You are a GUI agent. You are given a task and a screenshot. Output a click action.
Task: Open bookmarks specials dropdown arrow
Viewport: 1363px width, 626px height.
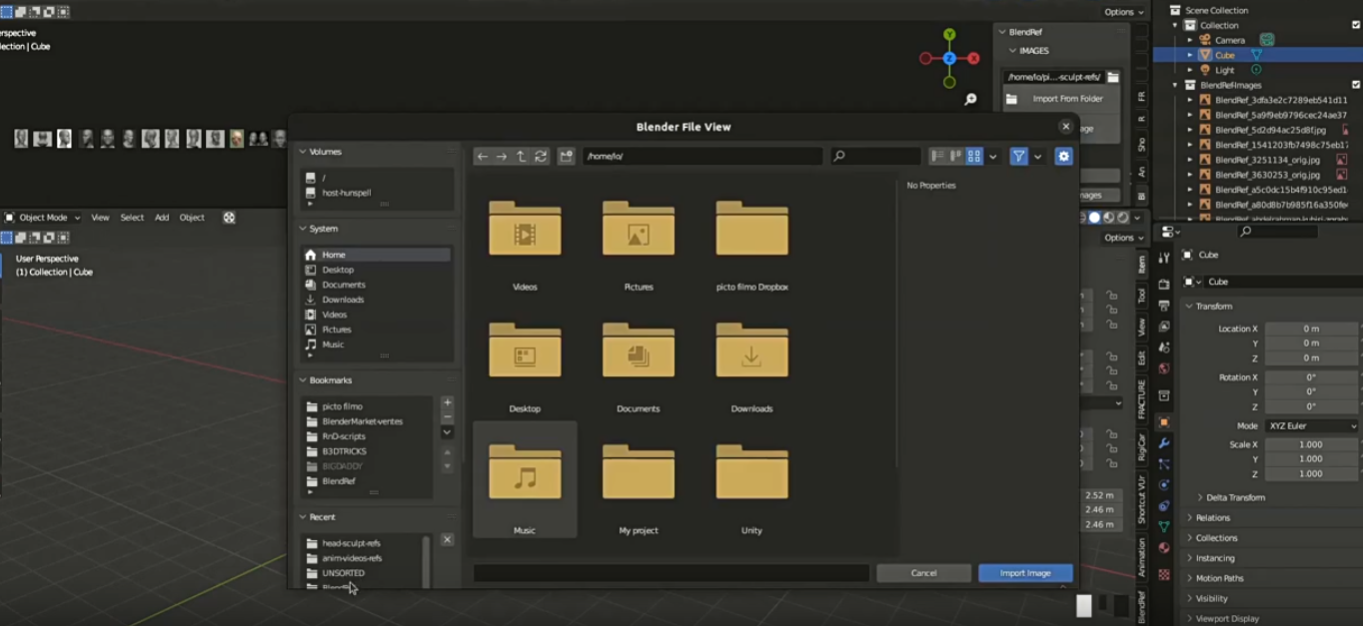click(447, 432)
